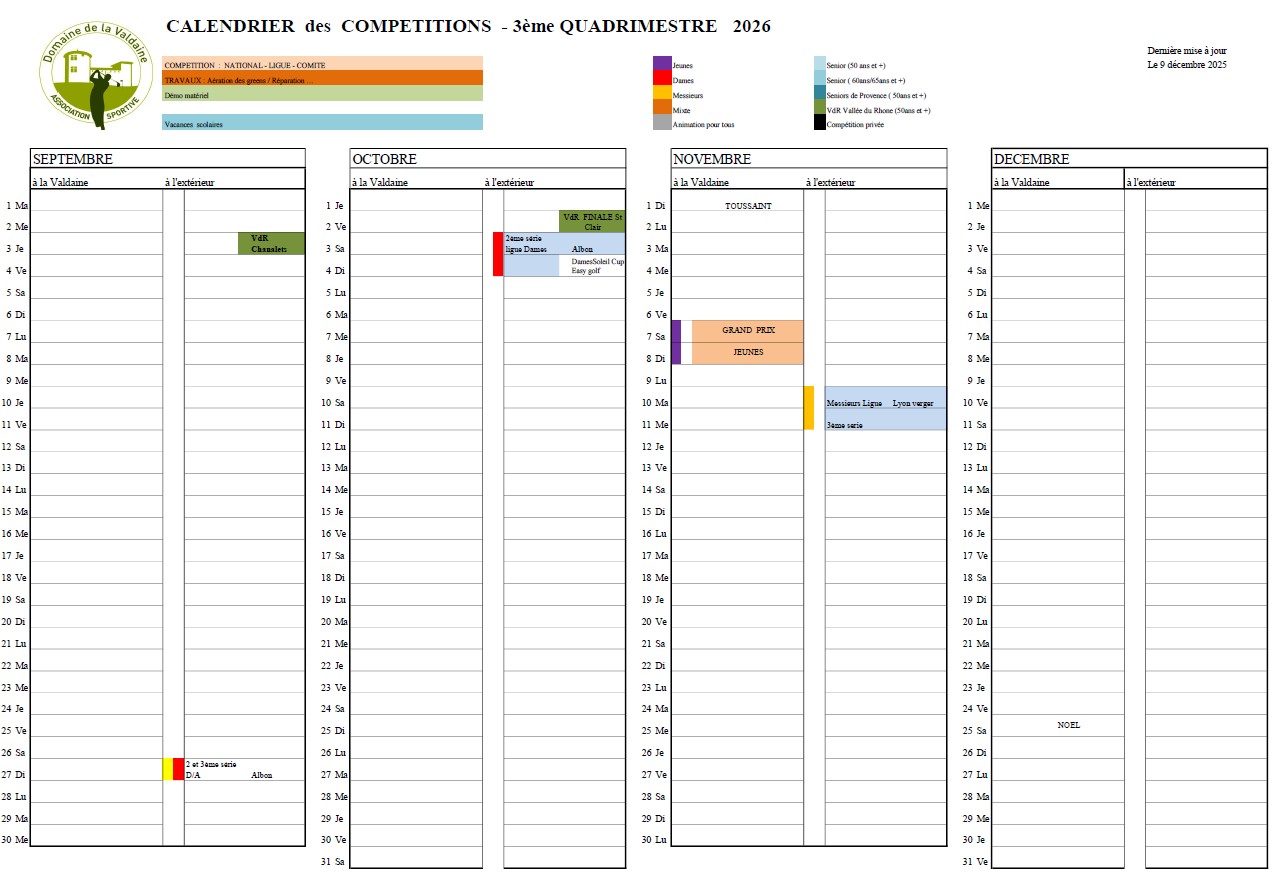
Task: Select the yellow Messieurs legend swatch
Action: pyautogui.click(x=662, y=94)
